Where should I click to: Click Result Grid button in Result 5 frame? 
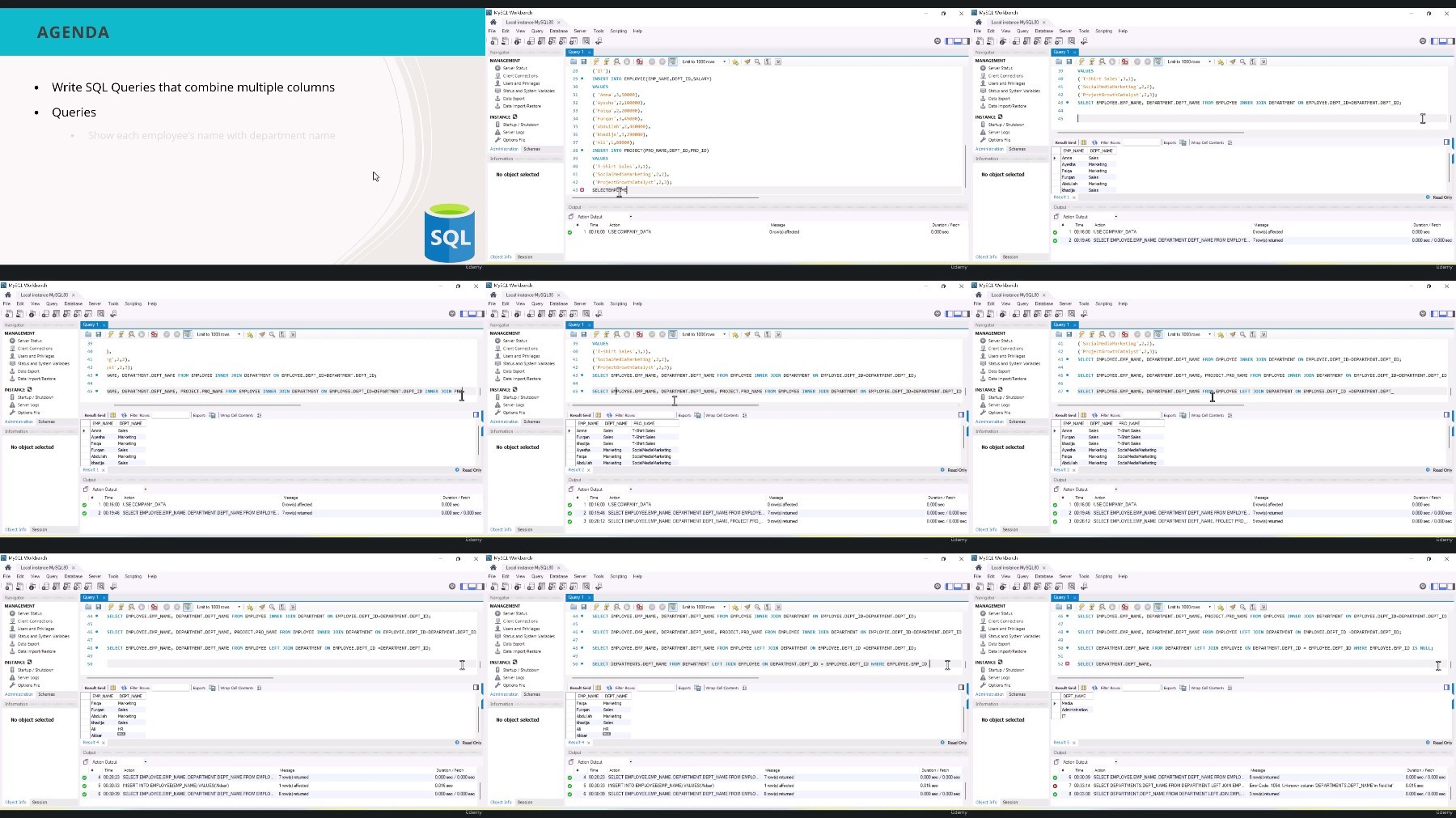[x=1065, y=688]
